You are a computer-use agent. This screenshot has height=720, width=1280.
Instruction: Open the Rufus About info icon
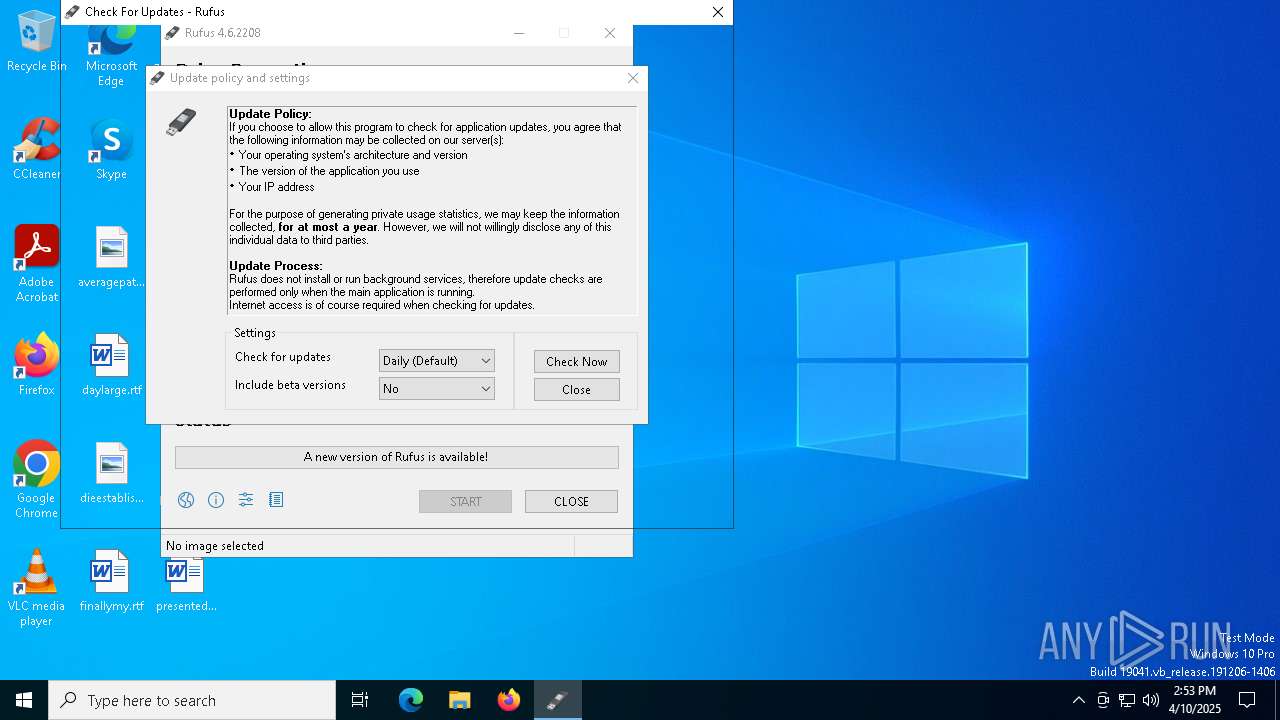point(216,500)
